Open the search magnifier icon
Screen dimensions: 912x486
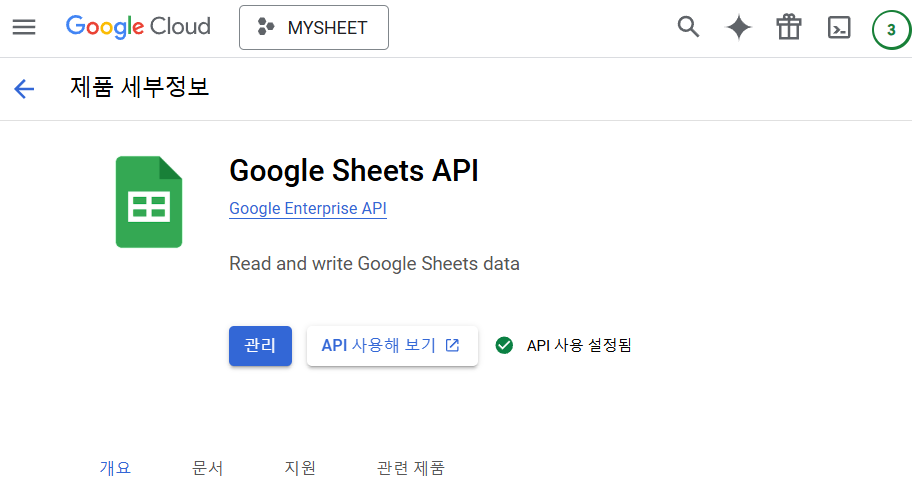point(688,27)
